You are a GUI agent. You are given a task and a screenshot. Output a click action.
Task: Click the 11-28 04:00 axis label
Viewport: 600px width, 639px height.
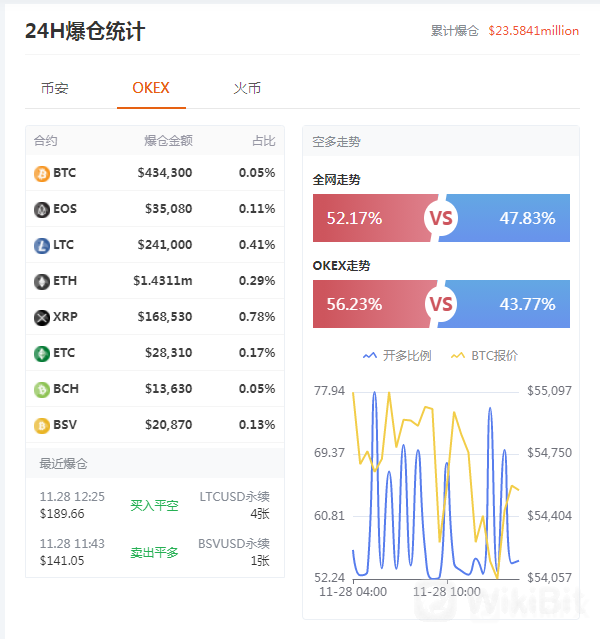[x=353, y=592]
